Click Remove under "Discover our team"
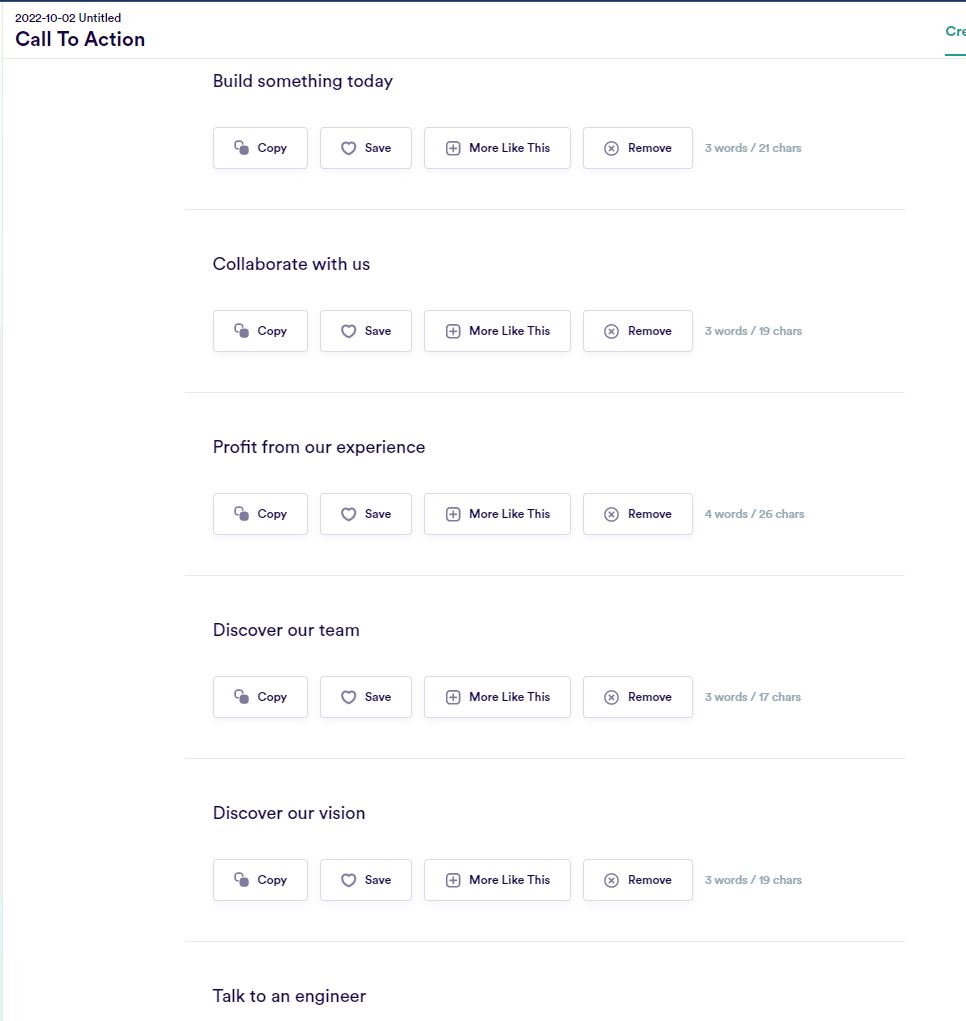Image resolution: width=966 pixels, height=1021 pixels. click(637, 696)
